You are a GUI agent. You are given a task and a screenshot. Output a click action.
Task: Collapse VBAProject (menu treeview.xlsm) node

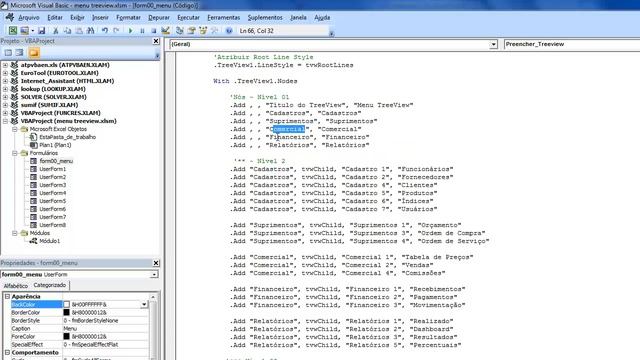point(5,121)
